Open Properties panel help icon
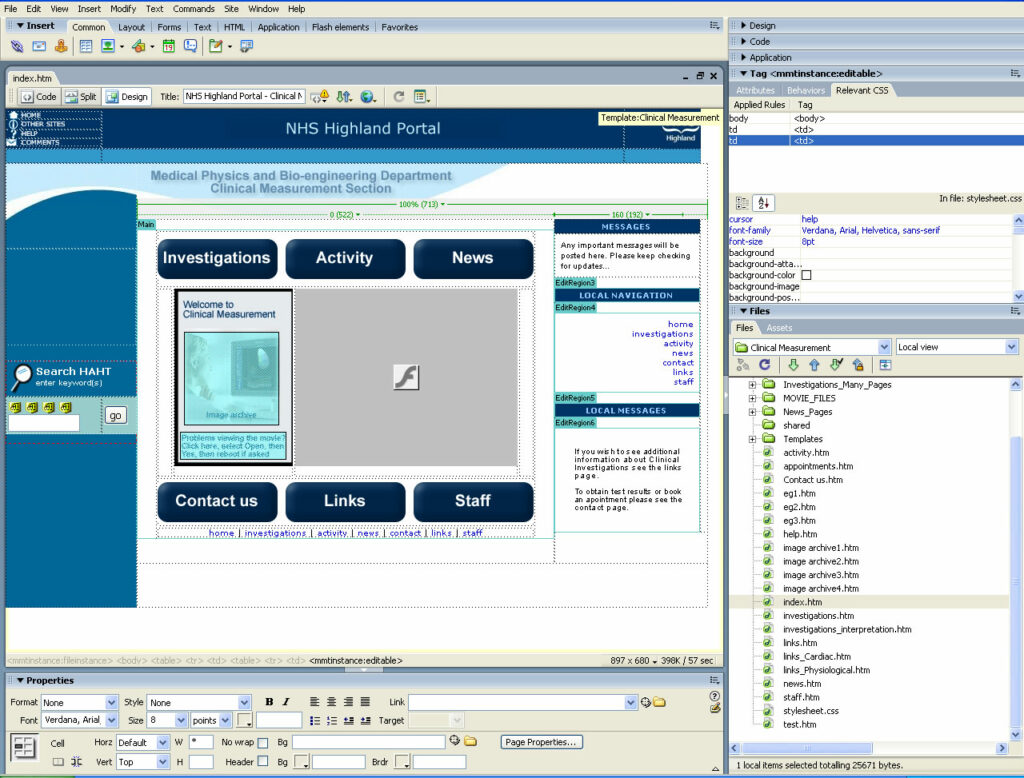Image resolution: width=1024 pixels, height=778 pixels. (714, 696)
